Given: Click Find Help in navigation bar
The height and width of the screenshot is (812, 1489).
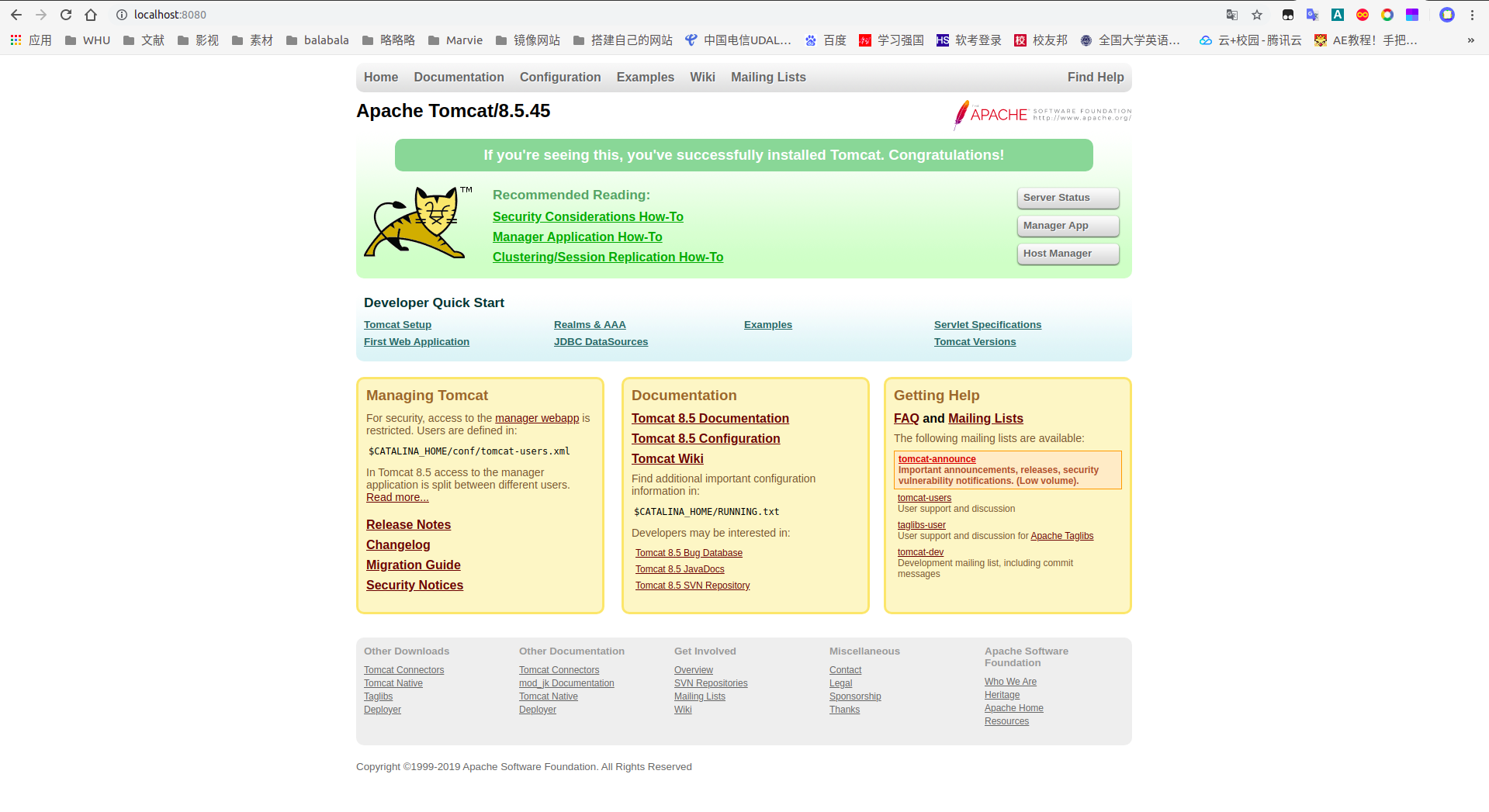Looking at the screenshot, I should click(x=1096, y=78).
